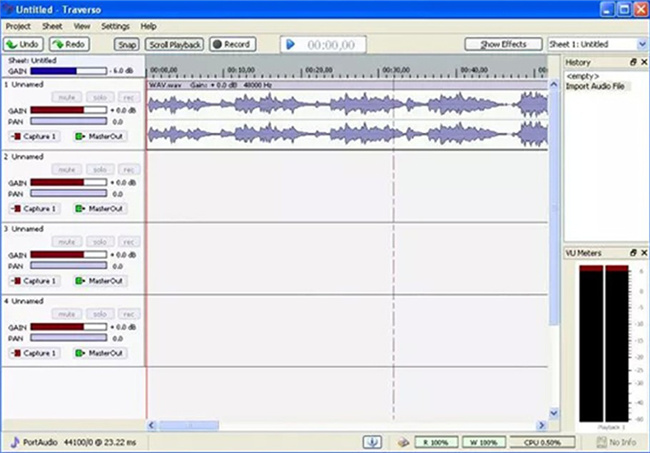Select Import Audio File in History list
Image resolution: width=650 pixels, height=453 pixels.
click(x=596, y=86)
